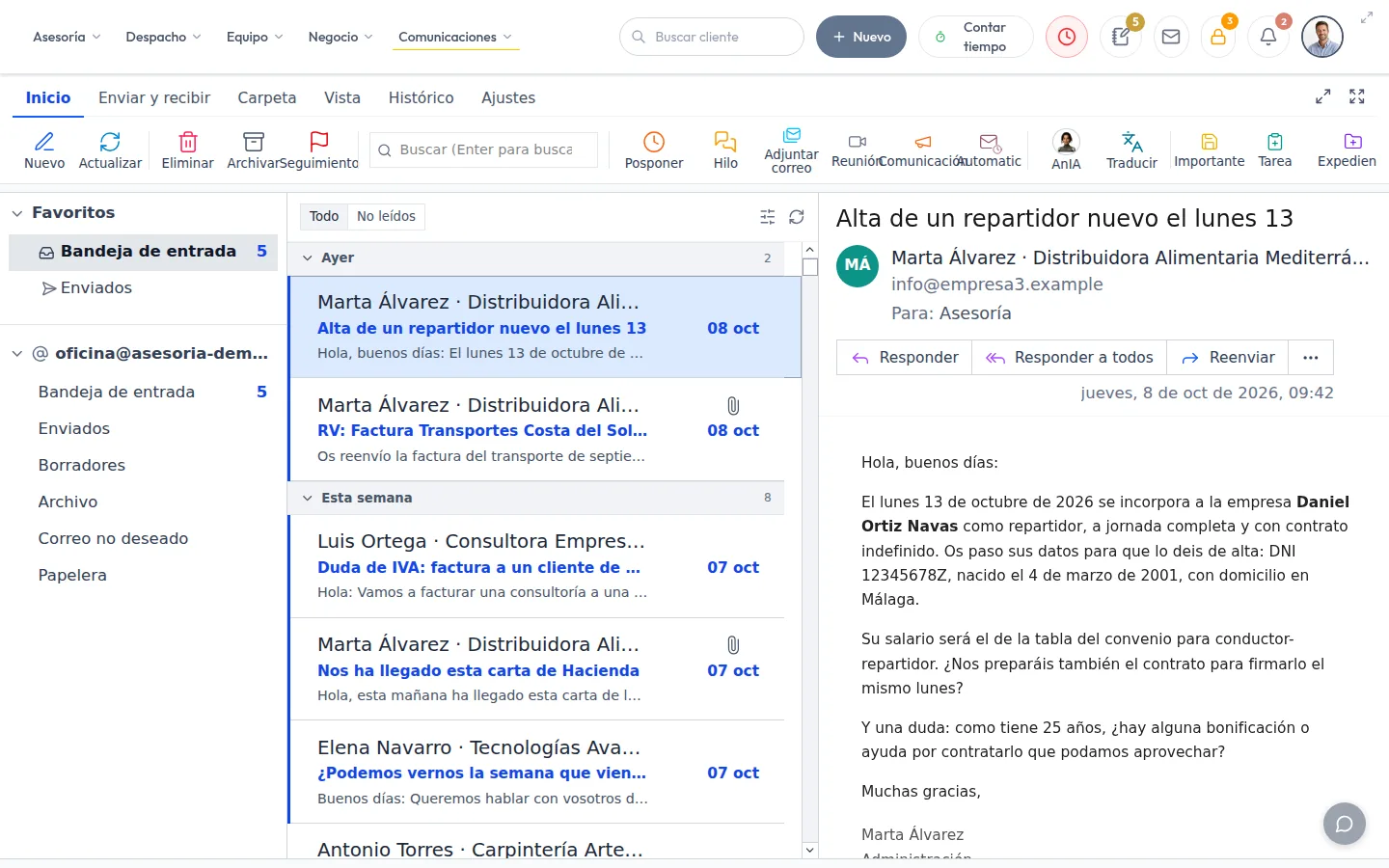
Task: Open notifications bell icon
Action: tap(1268, 37)
